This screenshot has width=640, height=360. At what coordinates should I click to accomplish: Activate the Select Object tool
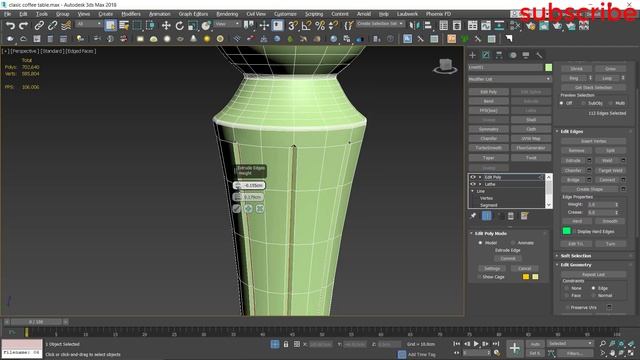point(111,26)
